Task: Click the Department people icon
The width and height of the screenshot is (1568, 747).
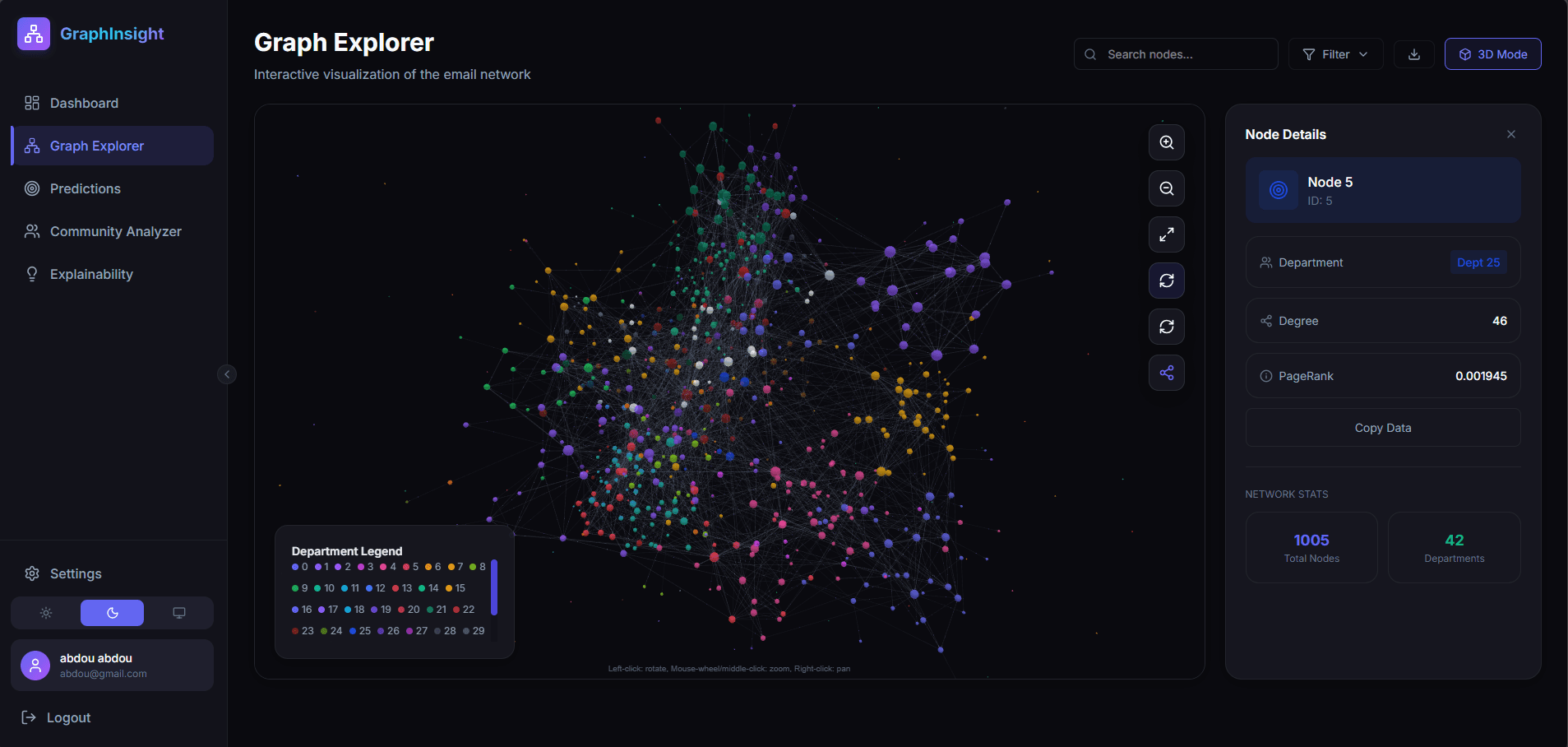Action: coord(1265,262)
